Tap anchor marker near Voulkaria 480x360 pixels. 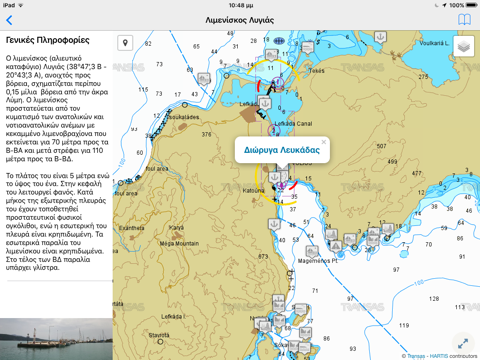[x=380, y=37]
